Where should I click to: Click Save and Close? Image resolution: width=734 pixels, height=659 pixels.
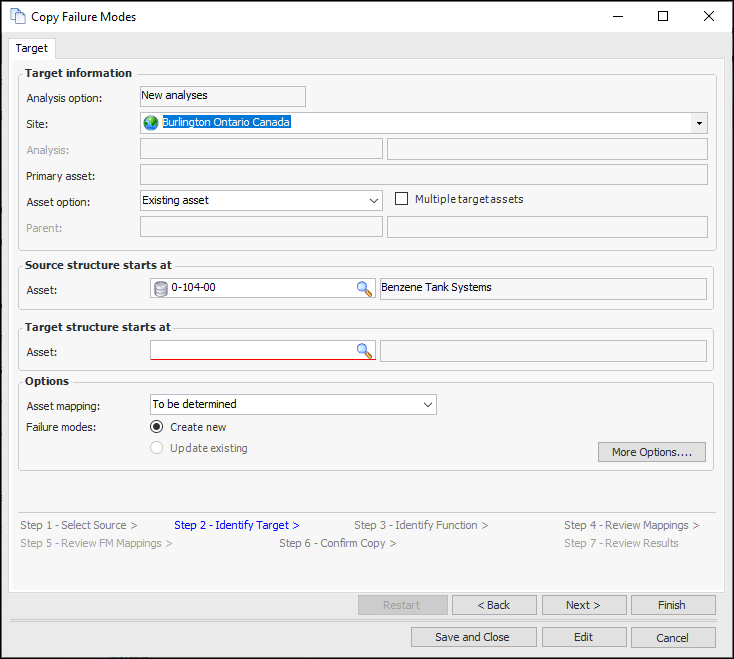(x=472, y=637)
